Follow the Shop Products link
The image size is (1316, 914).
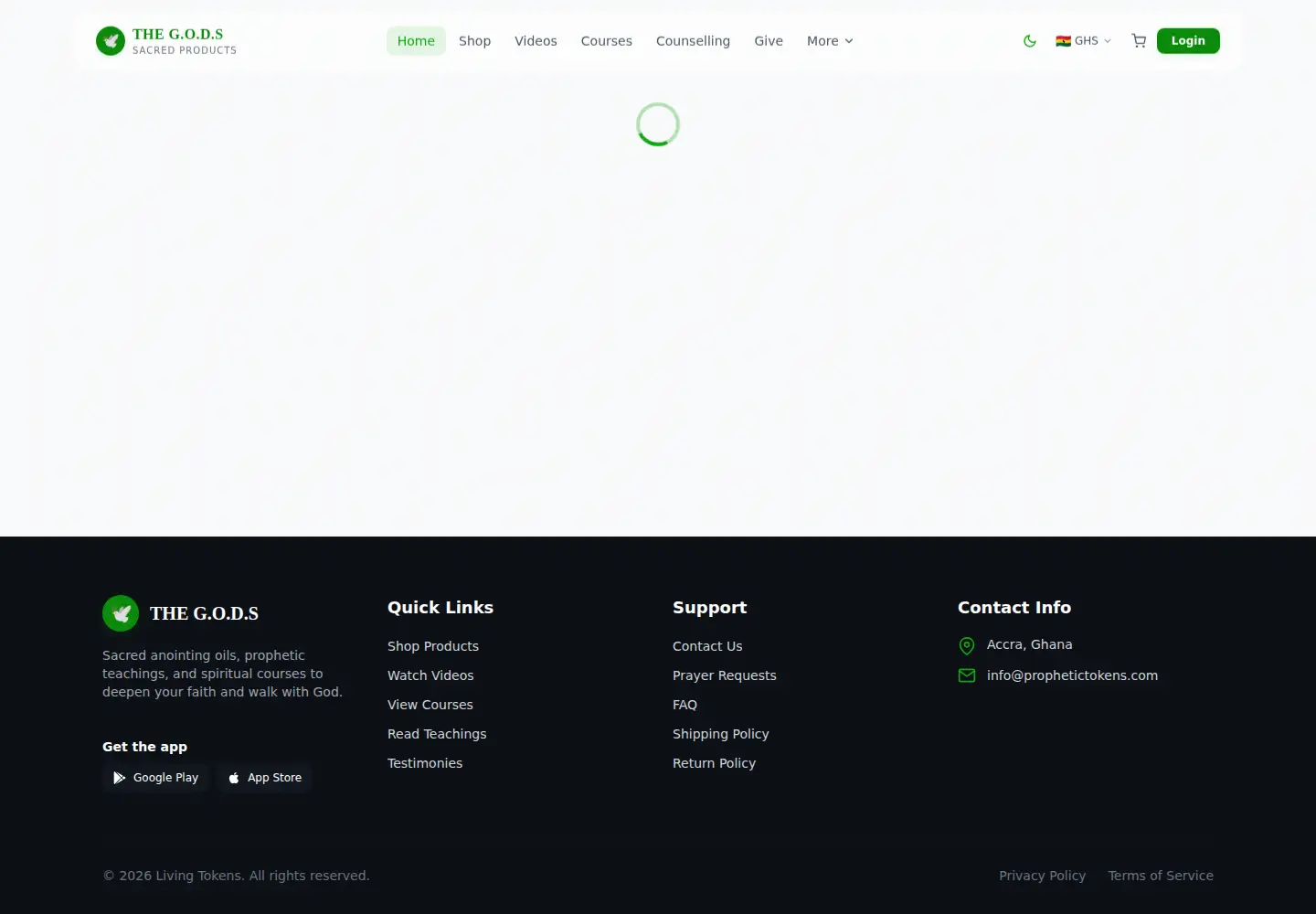[x=433, y=646]
